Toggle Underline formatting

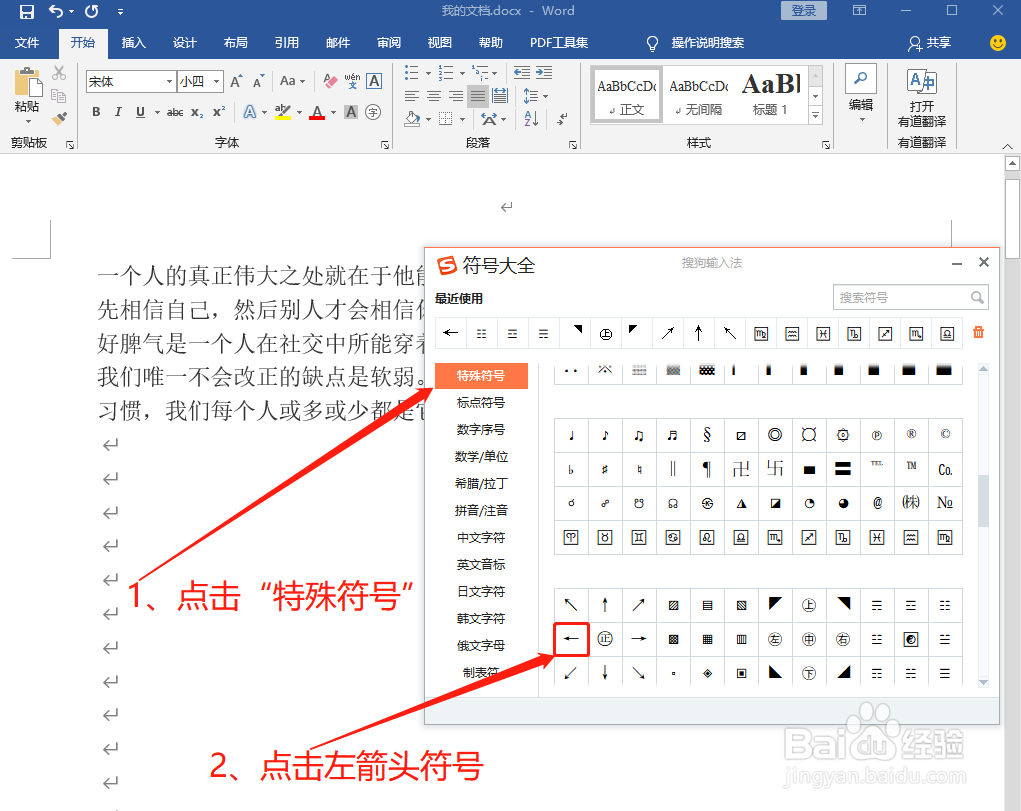[x=140, y=112]
